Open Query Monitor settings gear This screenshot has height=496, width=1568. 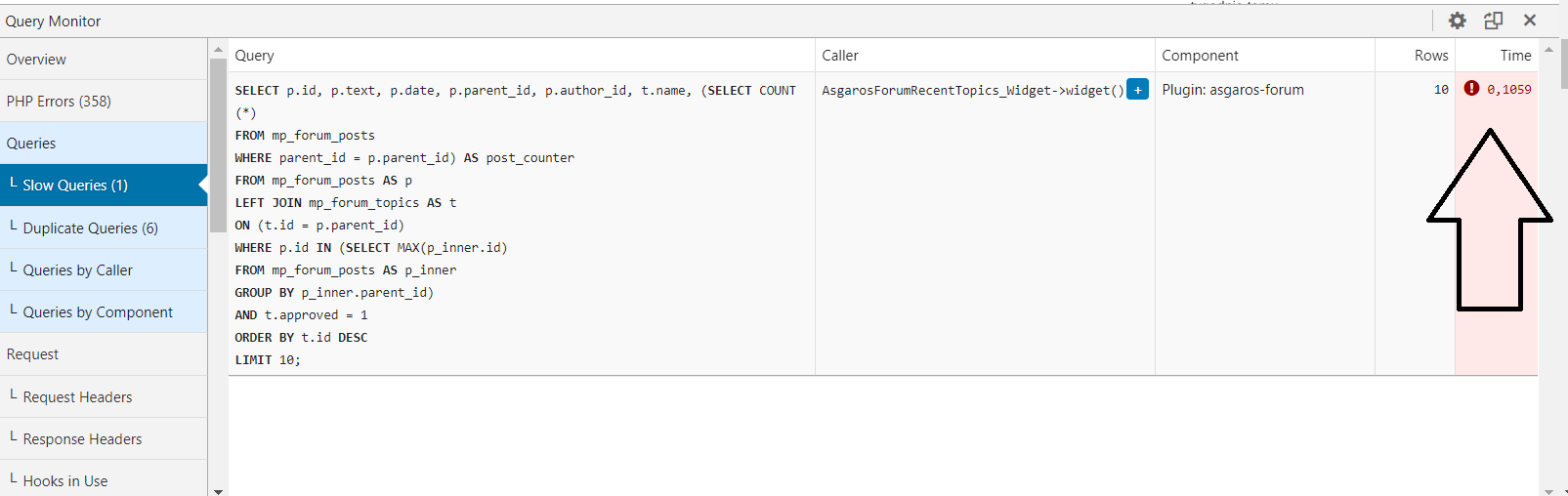point(1457,21)
